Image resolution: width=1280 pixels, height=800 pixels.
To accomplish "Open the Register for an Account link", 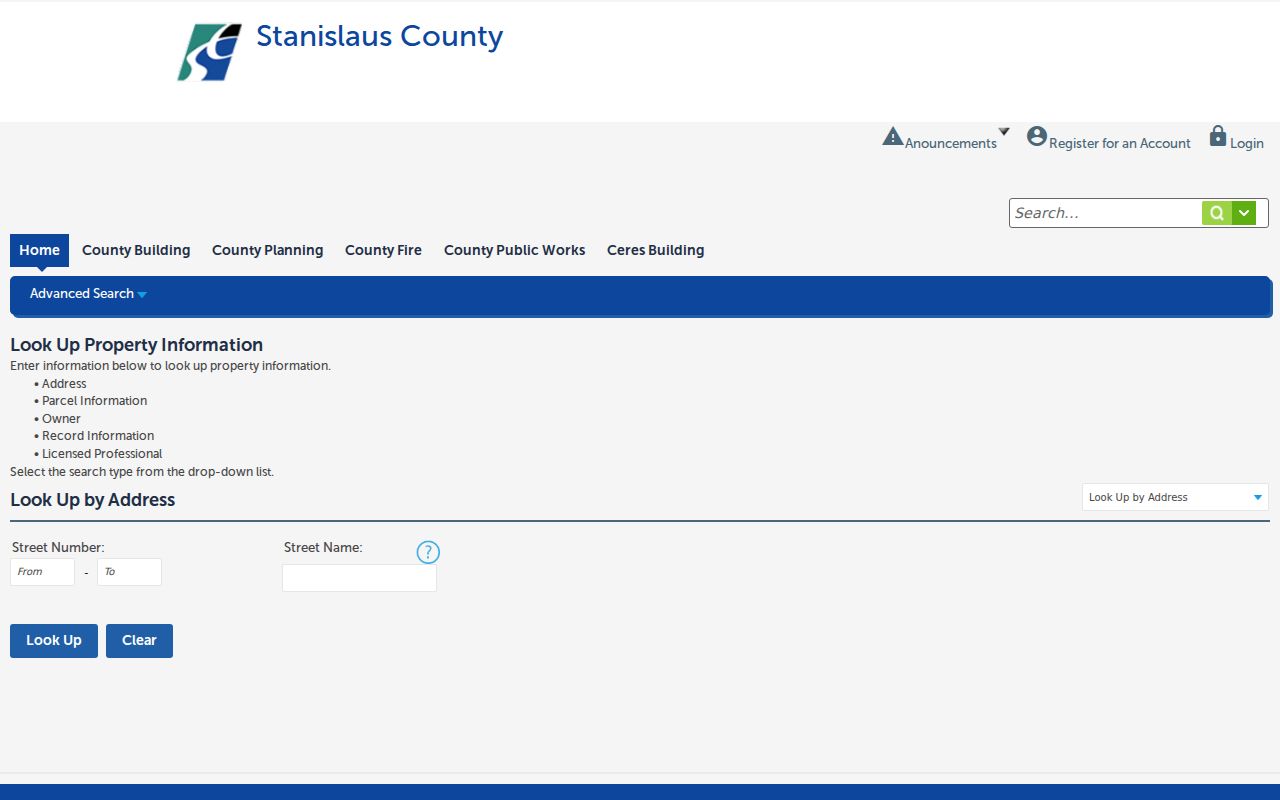I will (1120, 144).
